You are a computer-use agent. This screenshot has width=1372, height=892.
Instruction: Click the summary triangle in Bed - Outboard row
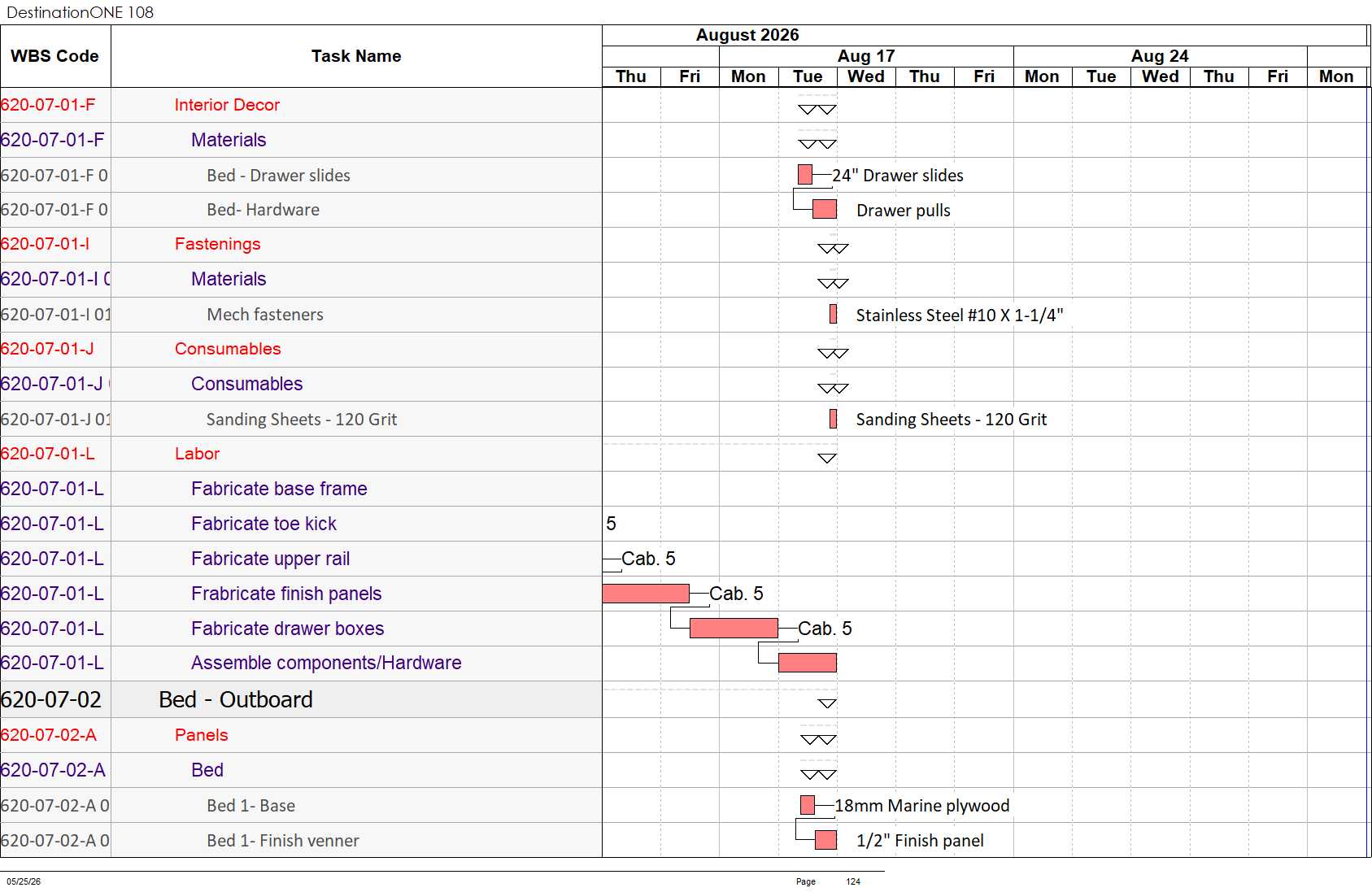click(827, 703)
